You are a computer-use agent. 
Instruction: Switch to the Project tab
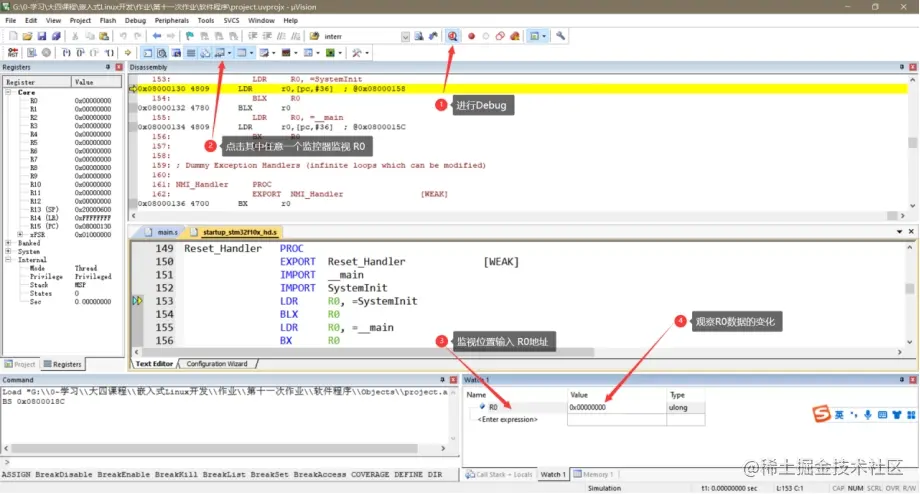point(20,364)
